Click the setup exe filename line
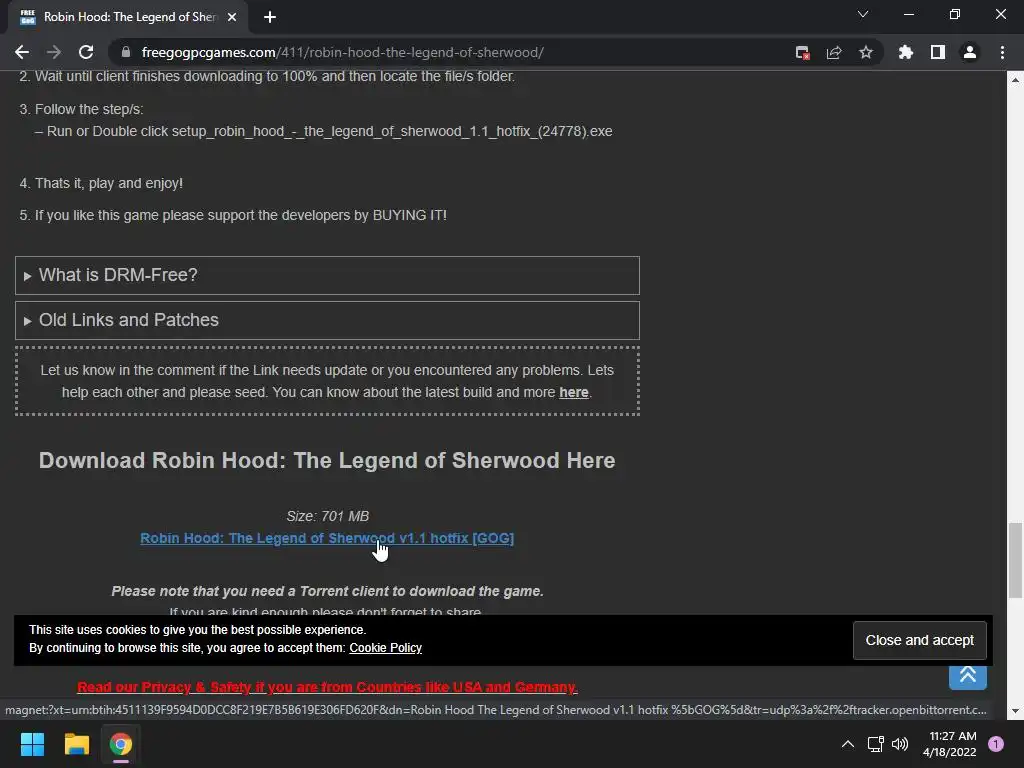The width and height of the screenshot is (1024, 768). point(323,131)
